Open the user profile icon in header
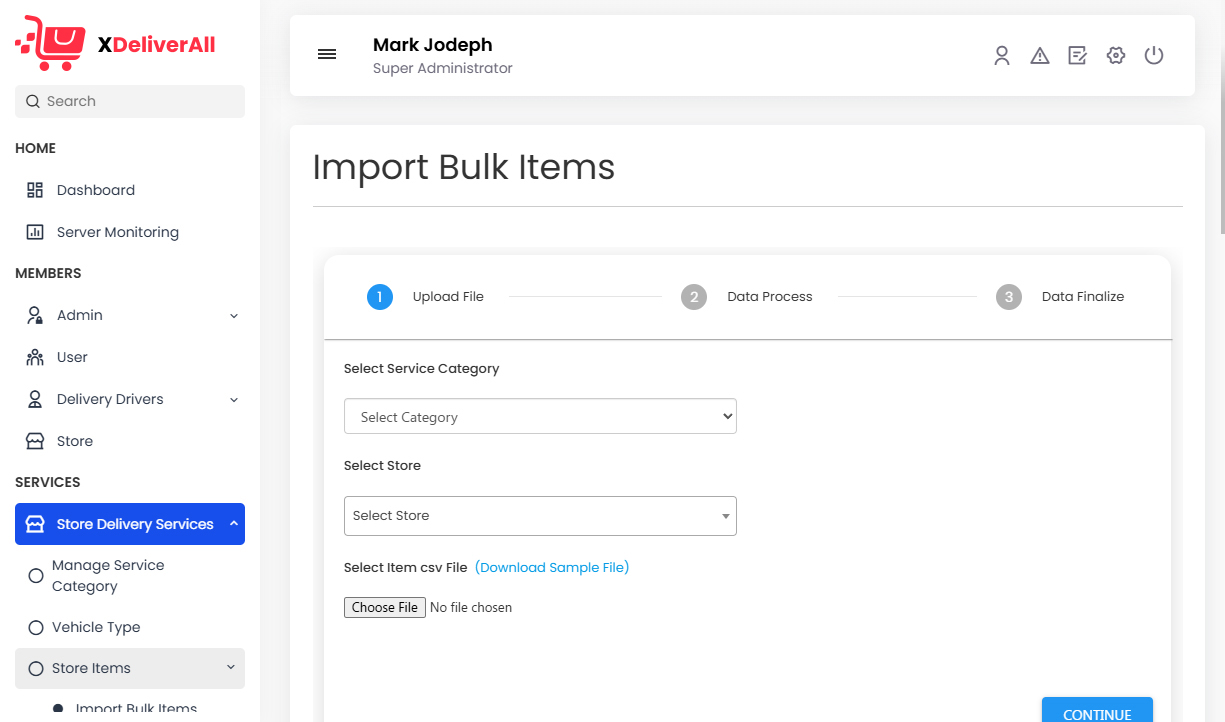Screen dimensions: 1225x722 click(x=1001, y=56)
